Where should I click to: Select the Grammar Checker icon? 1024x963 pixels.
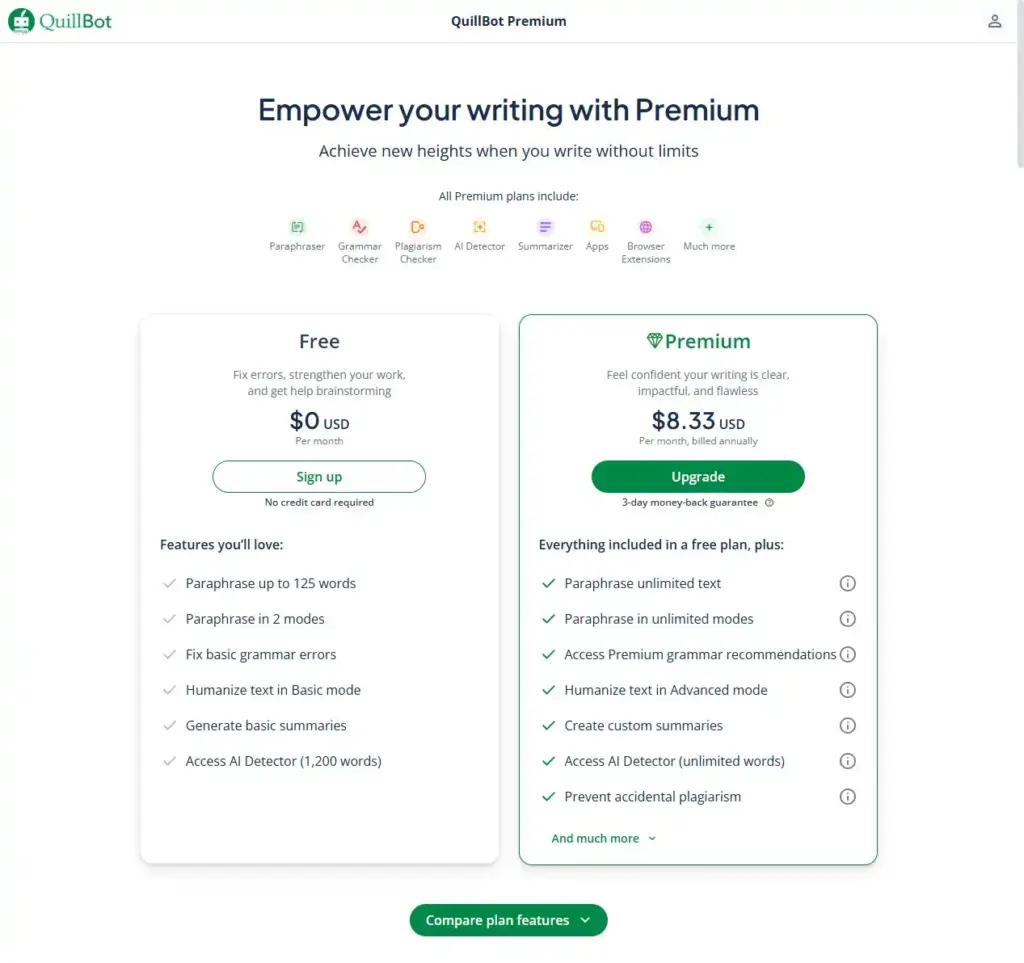point(359,227)
